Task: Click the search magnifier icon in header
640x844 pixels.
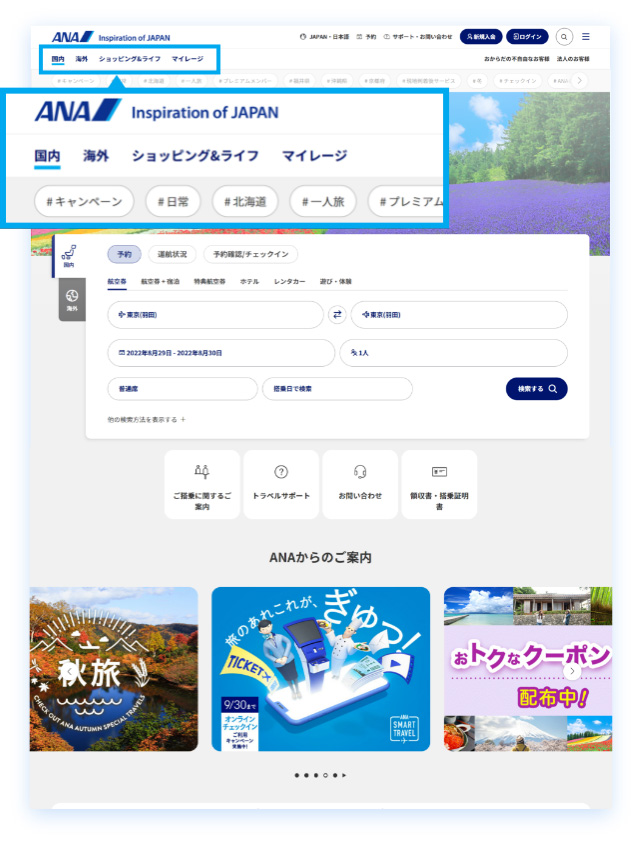Action: (x=564, y=37)
